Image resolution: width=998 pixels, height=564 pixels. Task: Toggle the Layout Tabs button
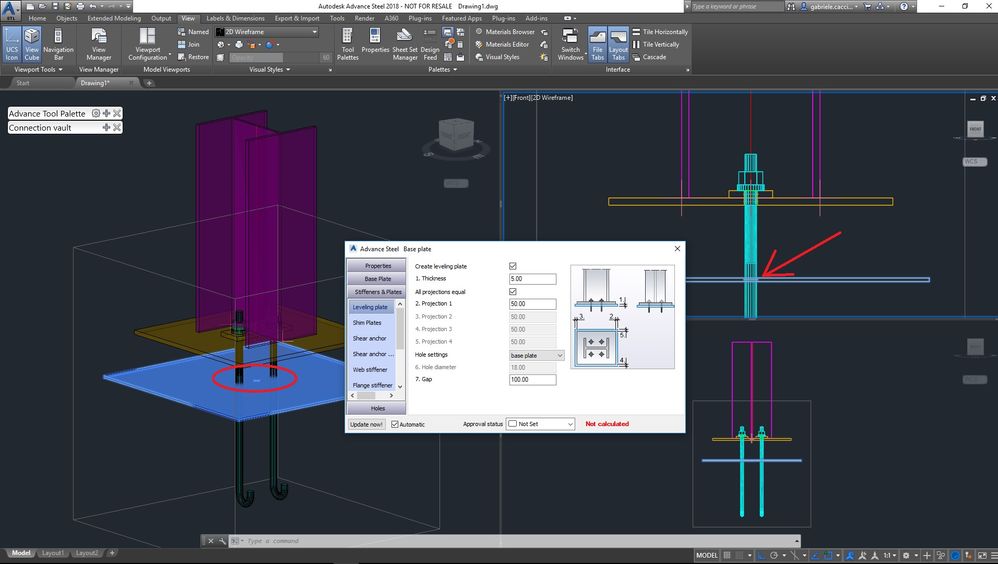[x=618, y=44]
